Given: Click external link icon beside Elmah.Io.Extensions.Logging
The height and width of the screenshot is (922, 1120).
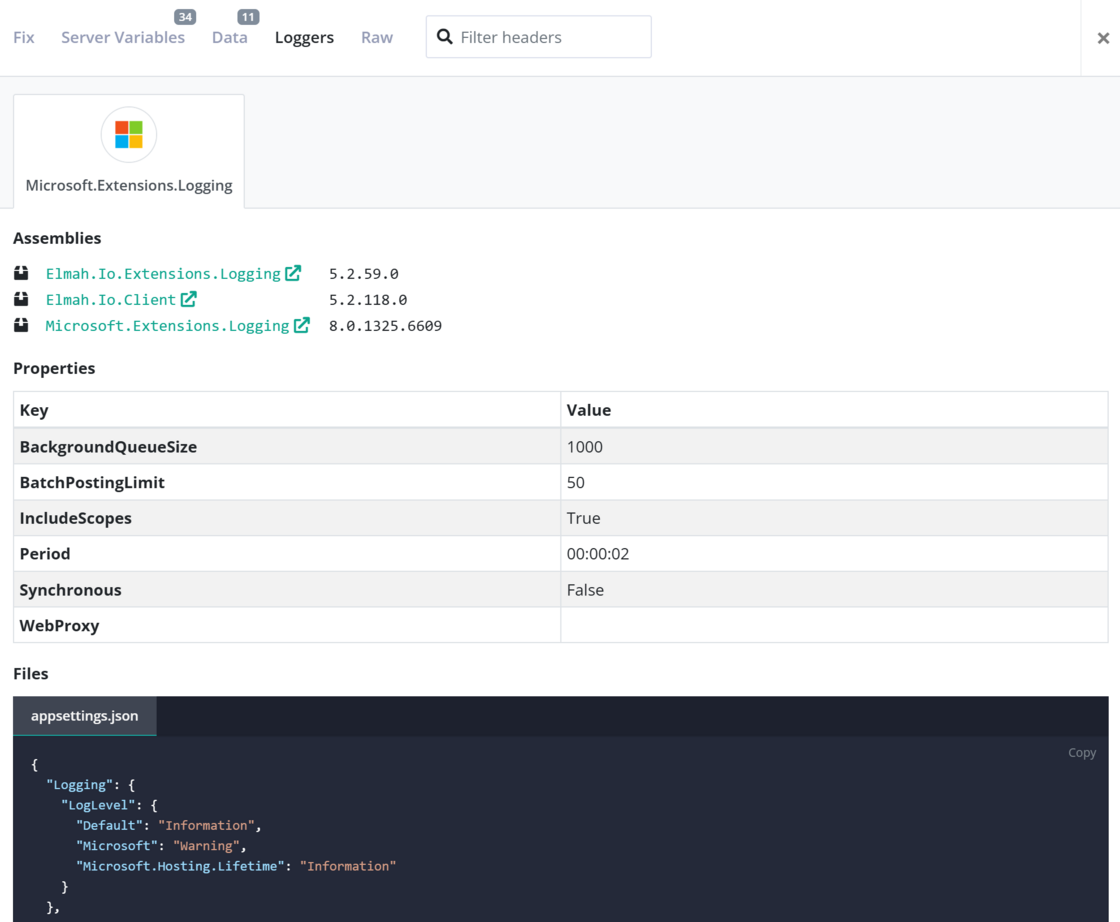Looking at the screenshot, I should (293, 273).
